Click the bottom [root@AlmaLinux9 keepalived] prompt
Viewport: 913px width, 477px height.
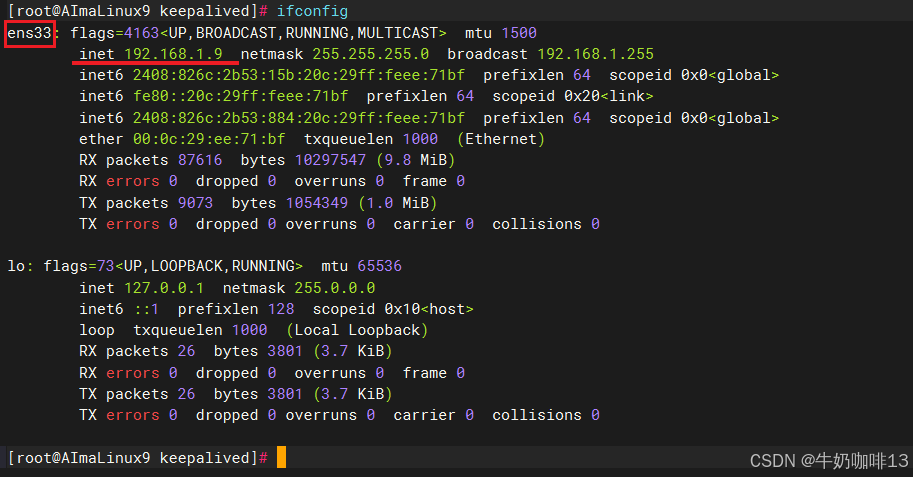pos(133,458)
